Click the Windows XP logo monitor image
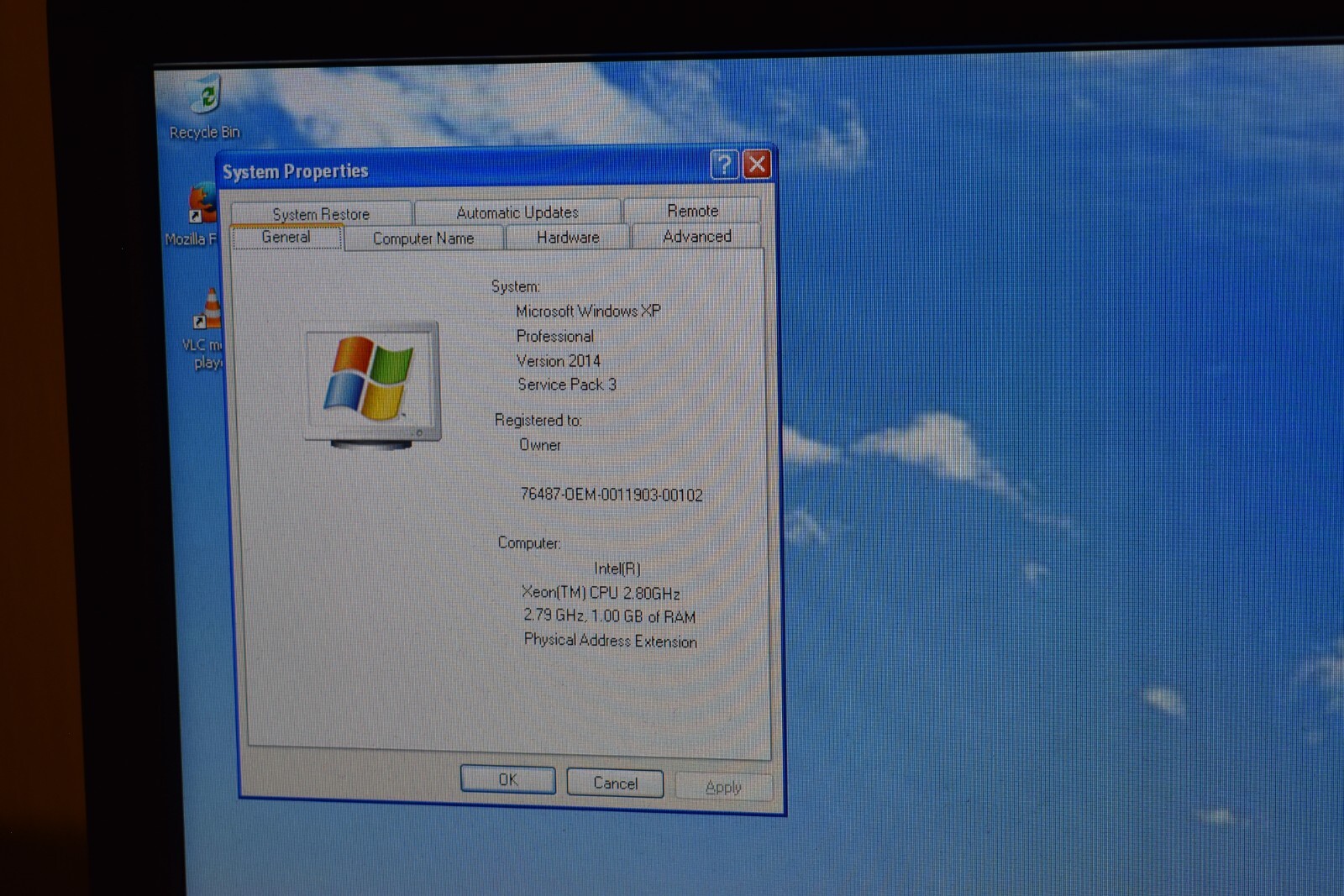Image resolution: width=1344 pixels, height=896 pixels. [373, 385]
